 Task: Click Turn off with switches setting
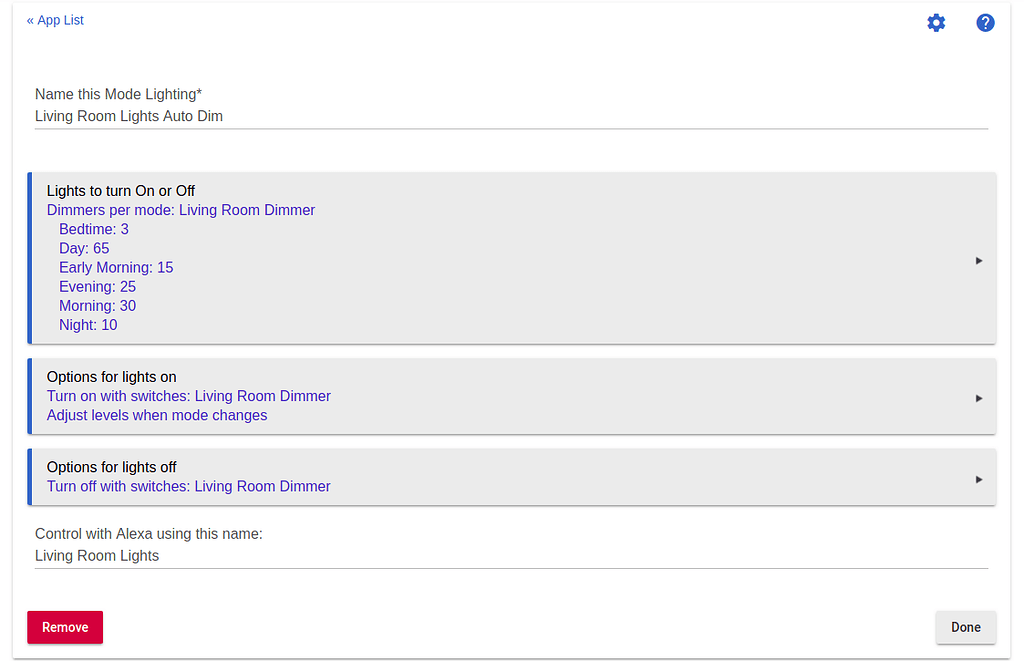[188, 486]
